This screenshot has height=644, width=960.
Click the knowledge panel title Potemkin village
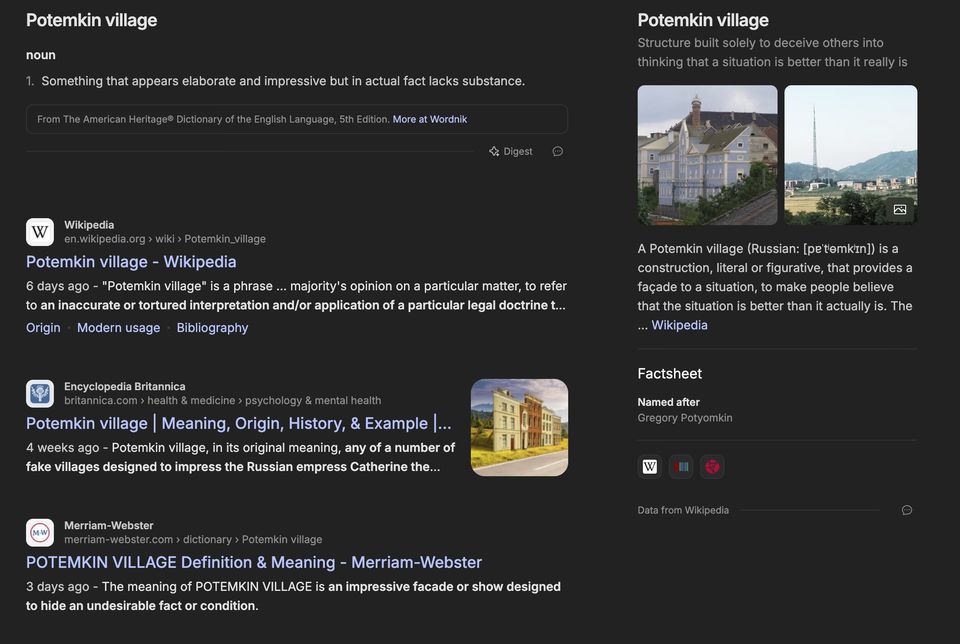(703, 20)
